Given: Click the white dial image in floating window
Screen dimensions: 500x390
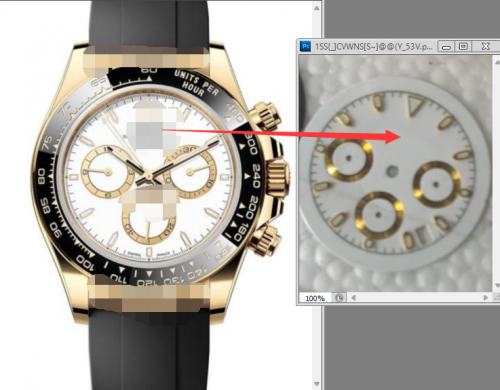Looking at the screenshot, I should click(396, 173).
